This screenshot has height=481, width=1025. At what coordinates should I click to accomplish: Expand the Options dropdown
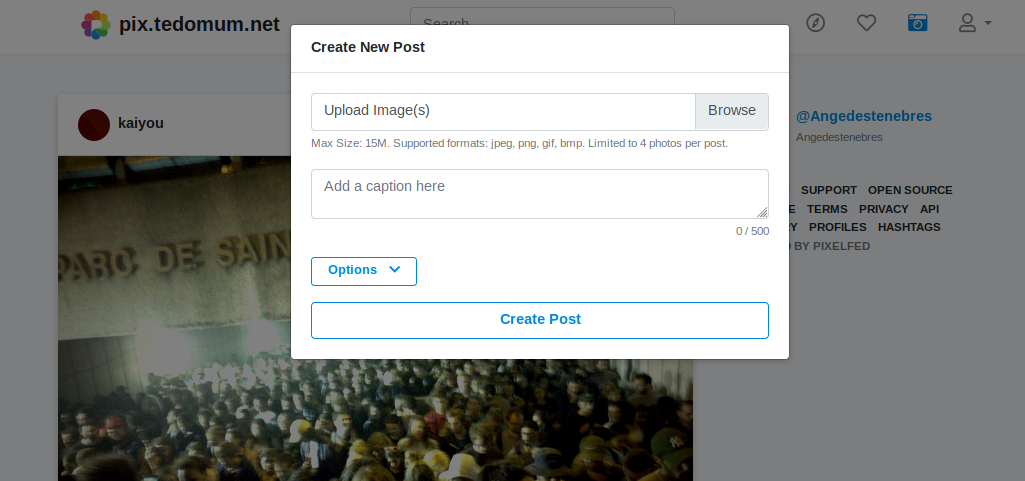(x=364, y=271)
